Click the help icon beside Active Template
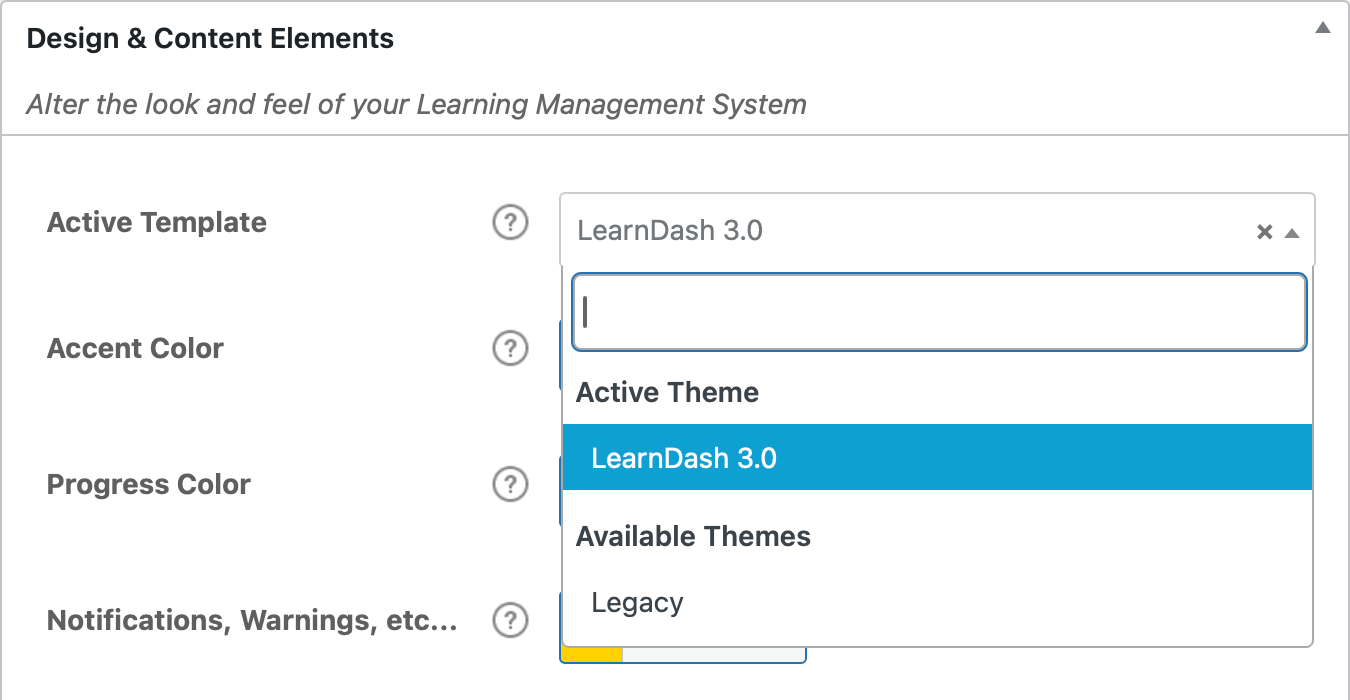The width and height of the screenshot is (1350, 700). pos(510,222)
